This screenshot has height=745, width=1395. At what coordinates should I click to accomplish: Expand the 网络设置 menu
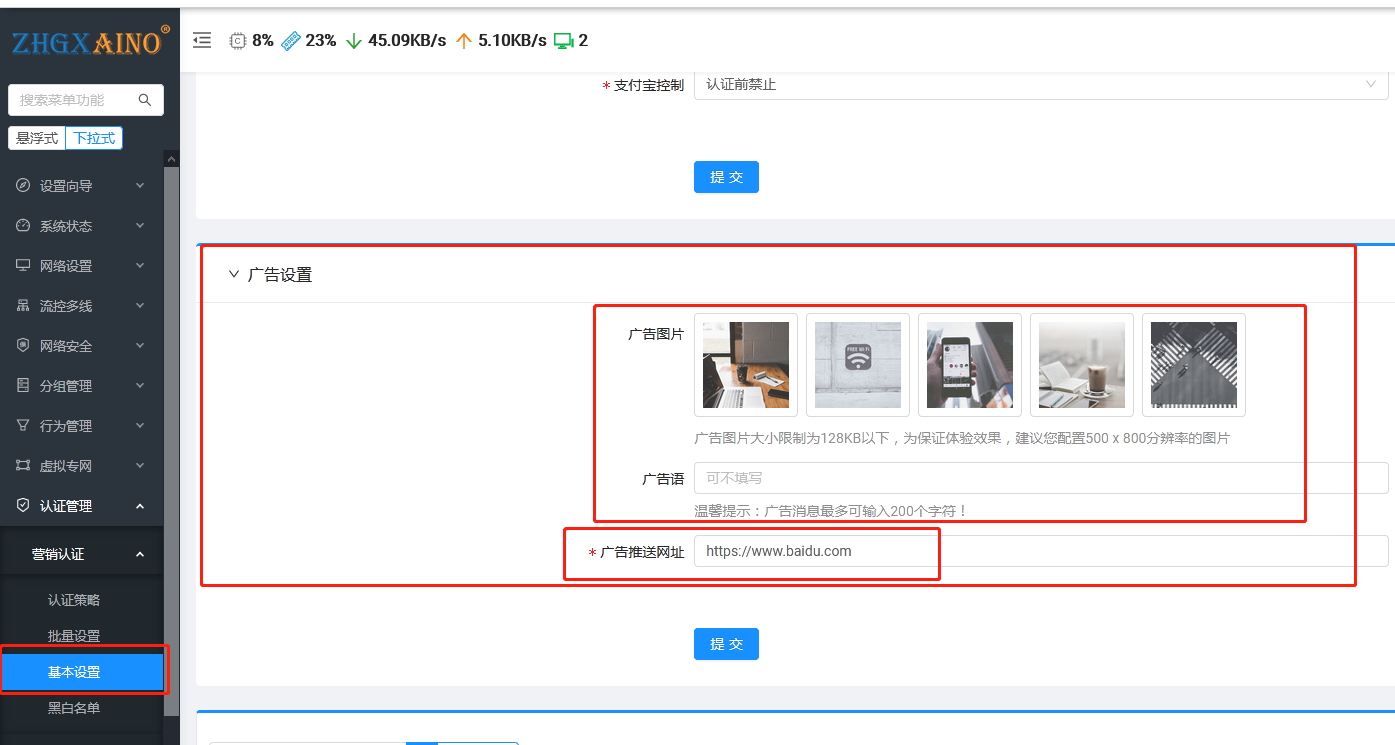tap(80, 266)
